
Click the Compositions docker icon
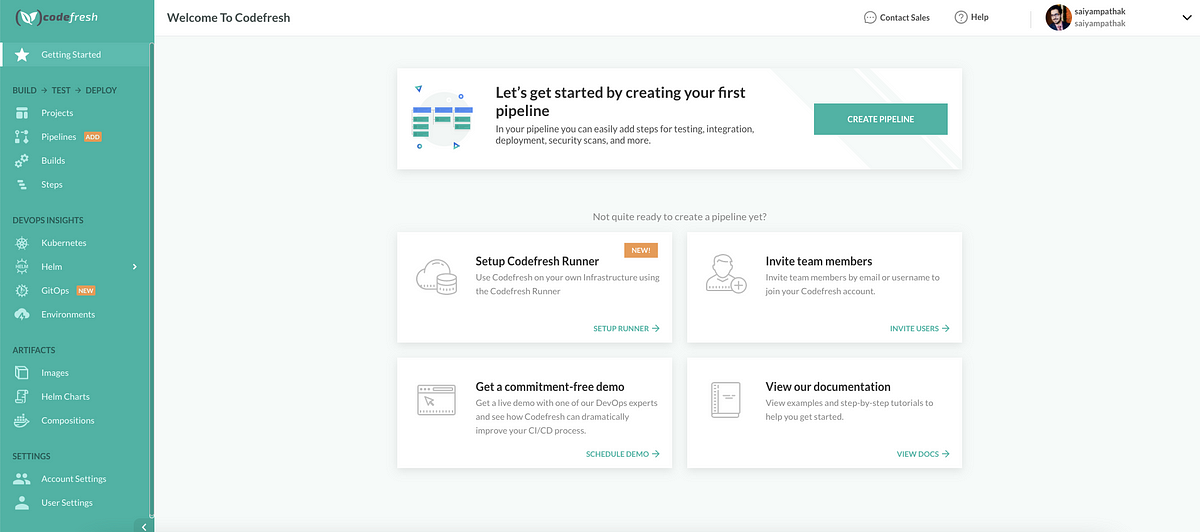click(x=22, y=421)
